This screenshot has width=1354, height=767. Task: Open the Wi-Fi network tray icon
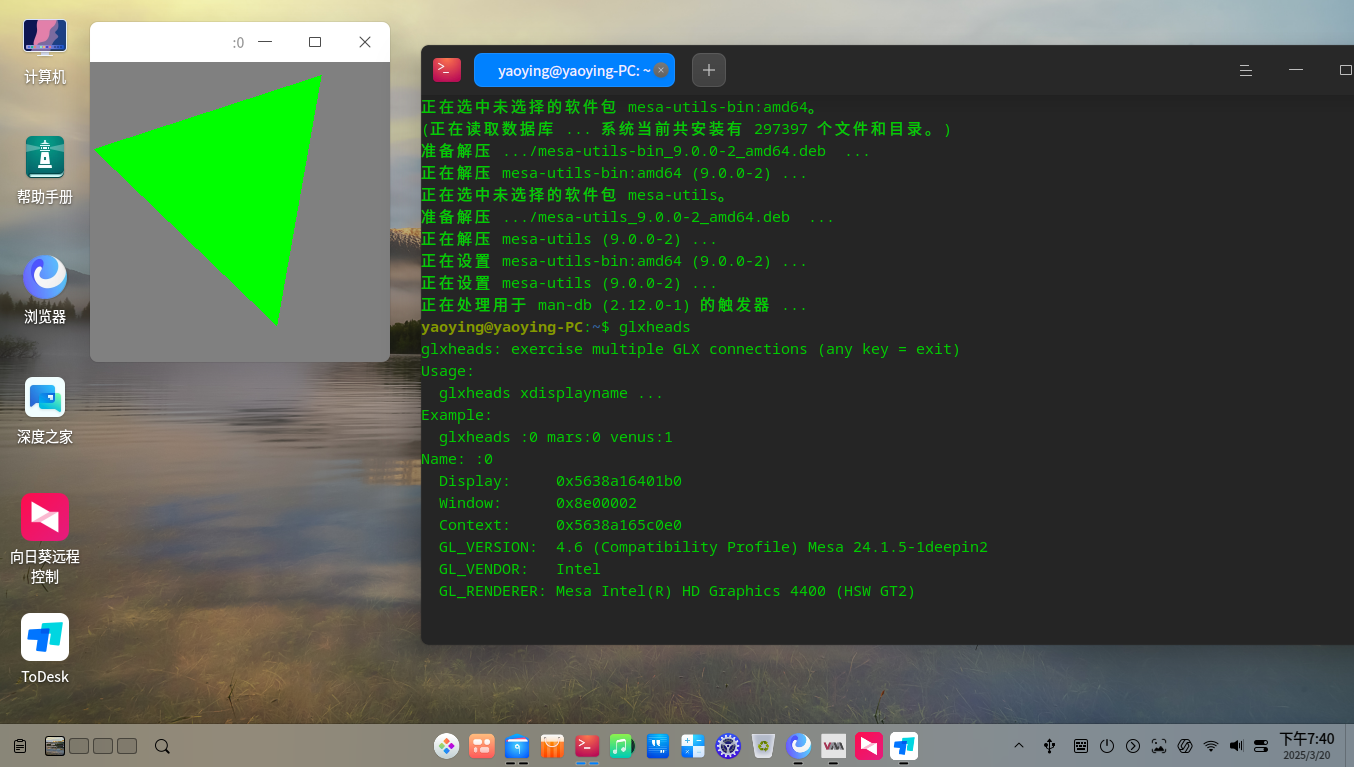tap(1211, 746)
